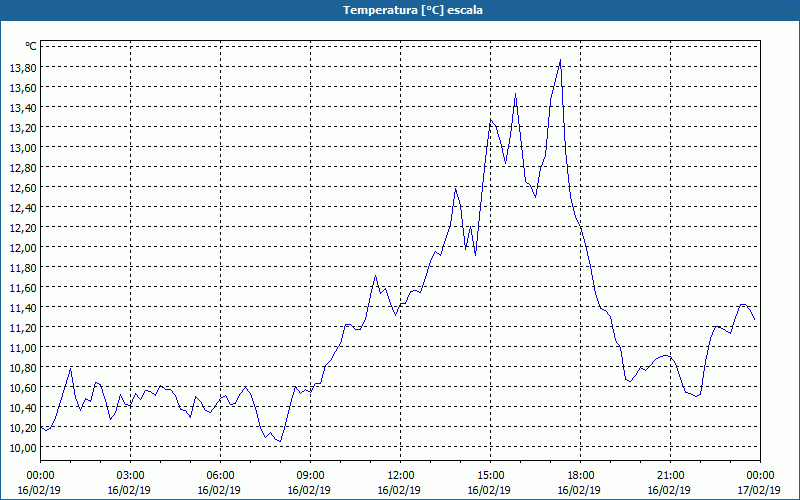The image size is (800, 500).
Task: Click the 'Temperatura [°C] escala' title bar
Action: click(400, 10)
